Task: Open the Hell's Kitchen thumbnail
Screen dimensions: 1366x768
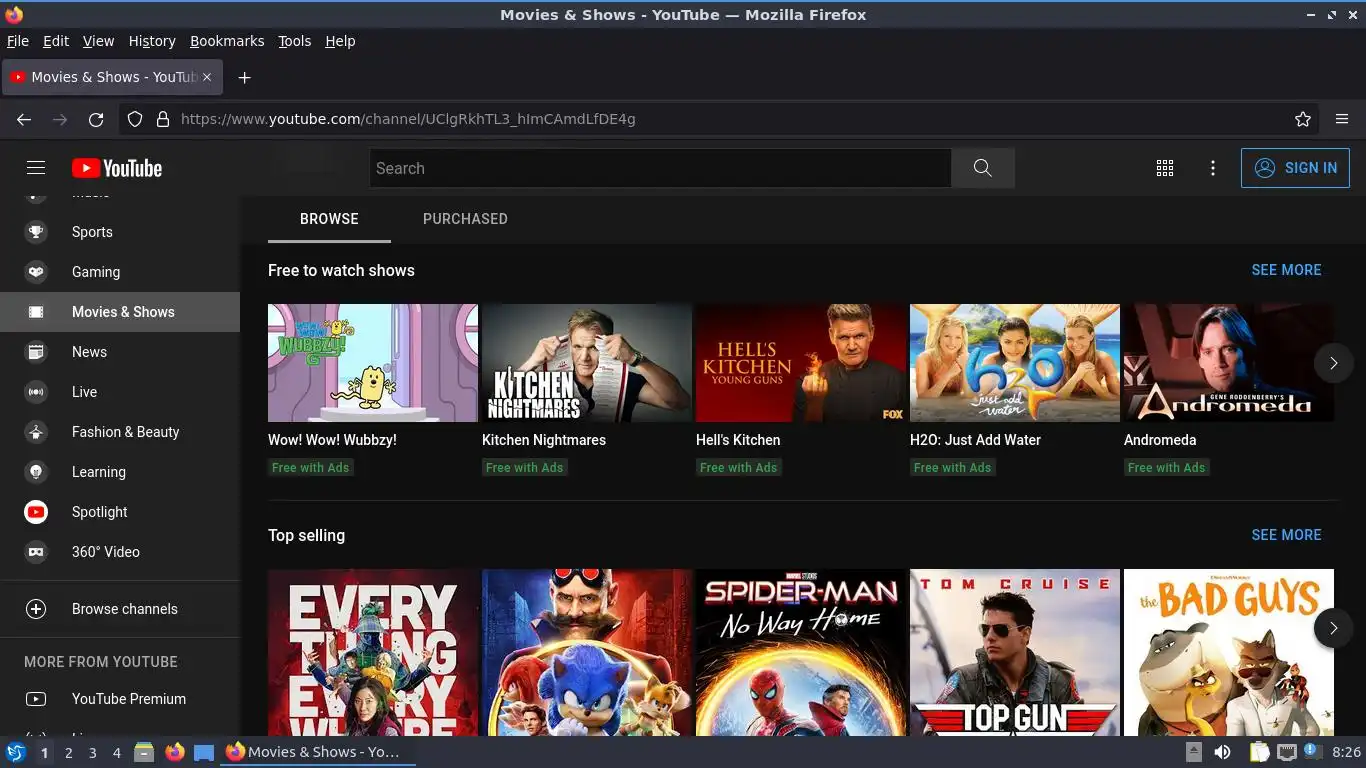Action: (801, 363)
